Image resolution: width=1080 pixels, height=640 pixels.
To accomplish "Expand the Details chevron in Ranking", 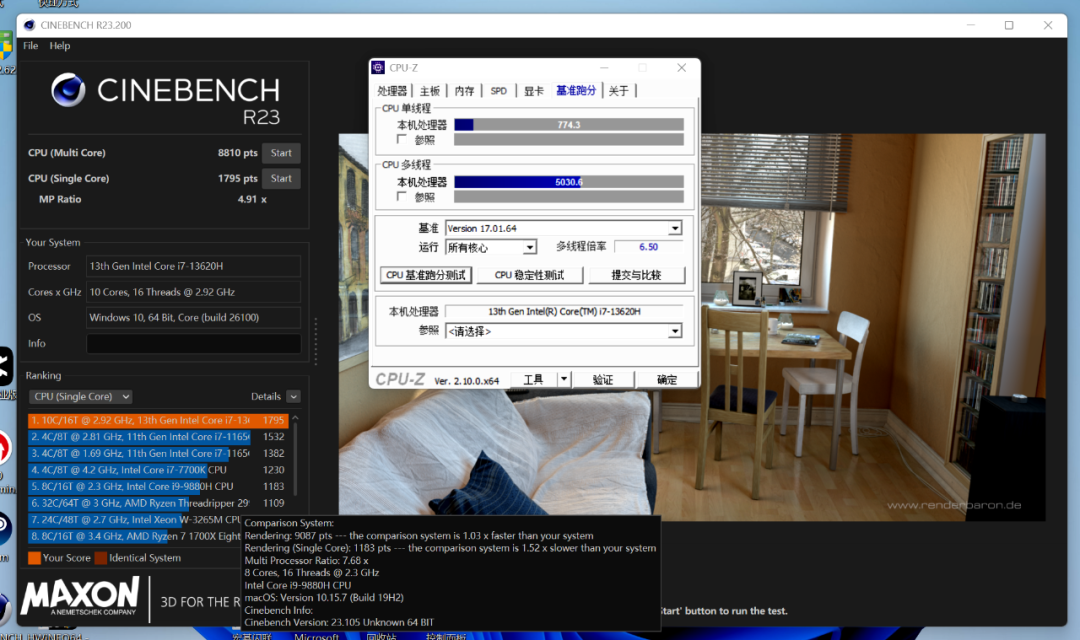I will click(293, 397).
